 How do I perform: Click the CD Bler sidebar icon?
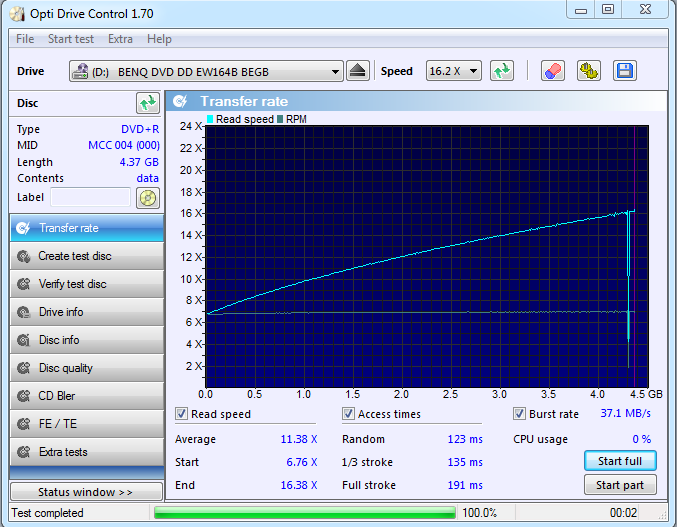pyautogui.click(x=23, y=396)
